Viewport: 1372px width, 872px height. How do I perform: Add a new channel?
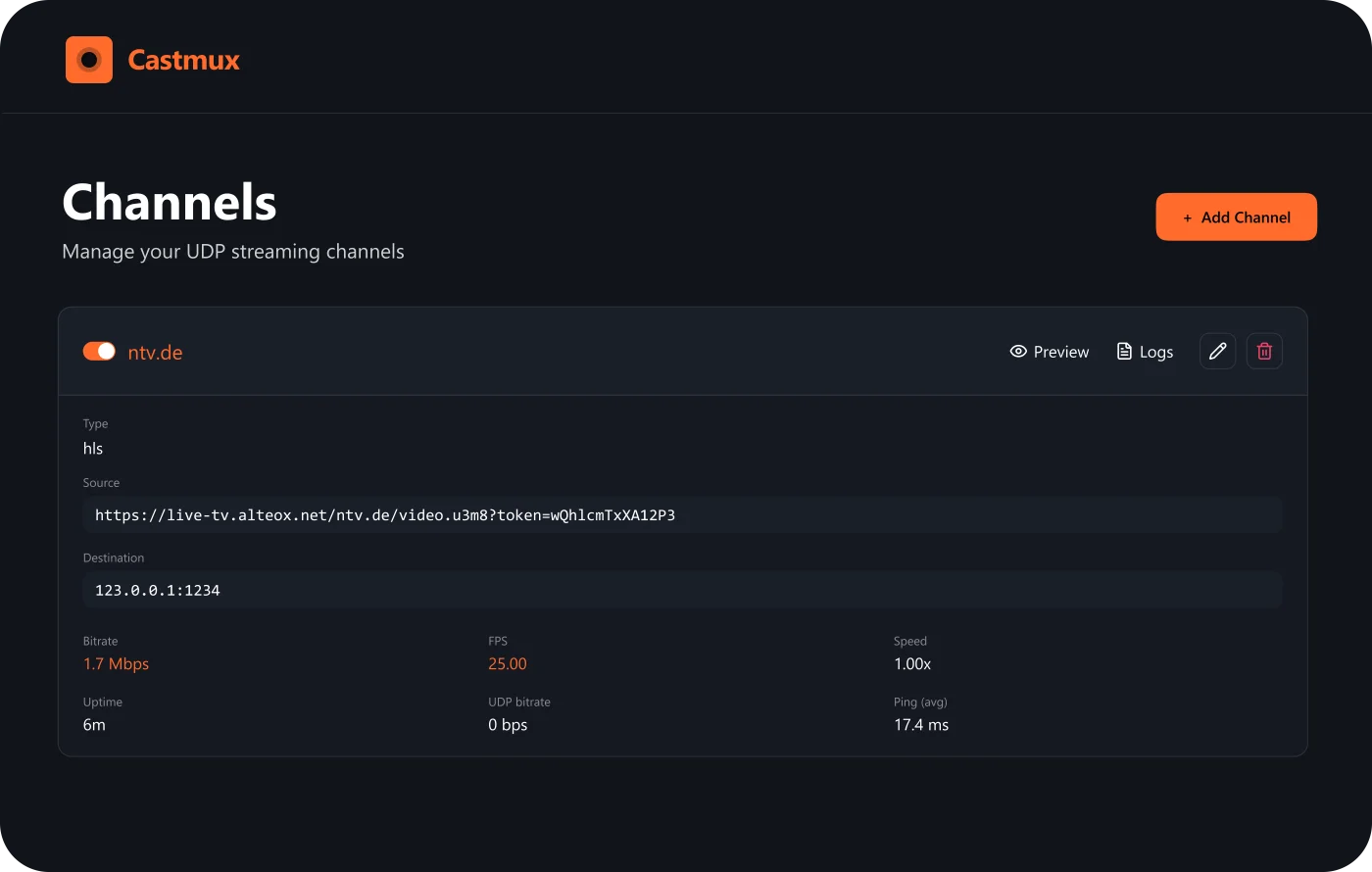coord(1236,217)
